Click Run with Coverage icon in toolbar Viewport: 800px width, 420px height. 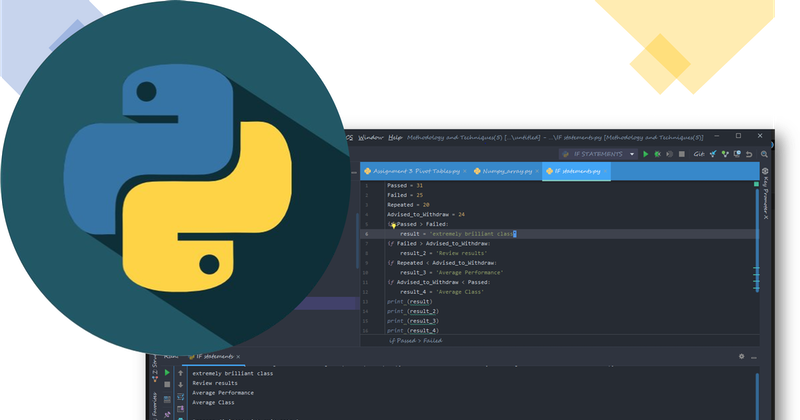669,154
